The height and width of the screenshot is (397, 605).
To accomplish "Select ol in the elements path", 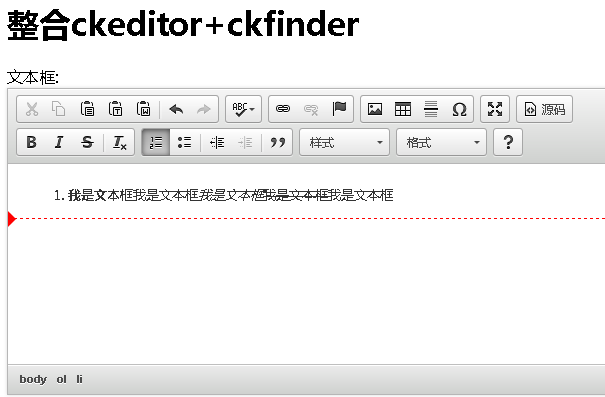I will [61, 379].
